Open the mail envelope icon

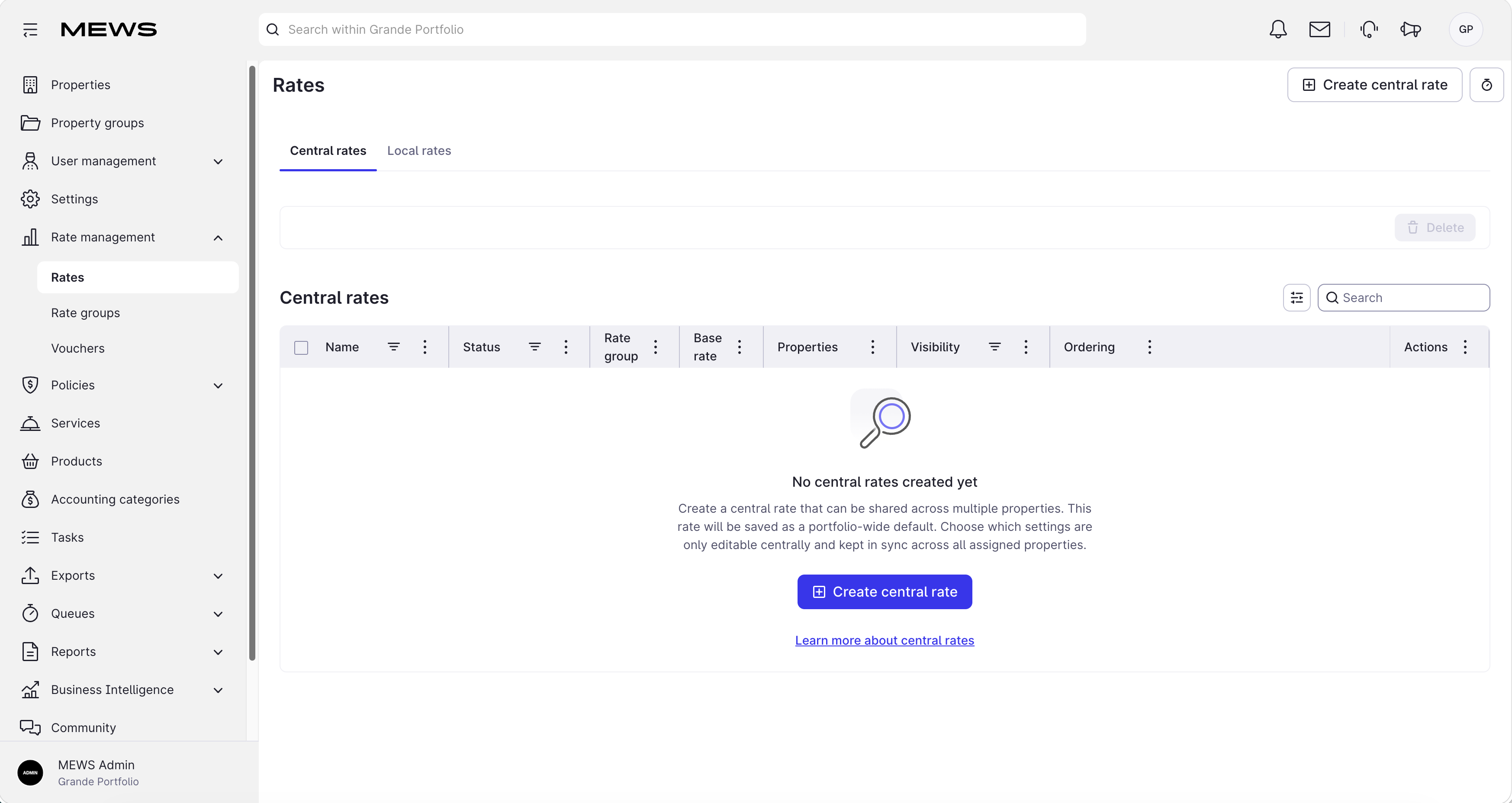[1319, 29]
